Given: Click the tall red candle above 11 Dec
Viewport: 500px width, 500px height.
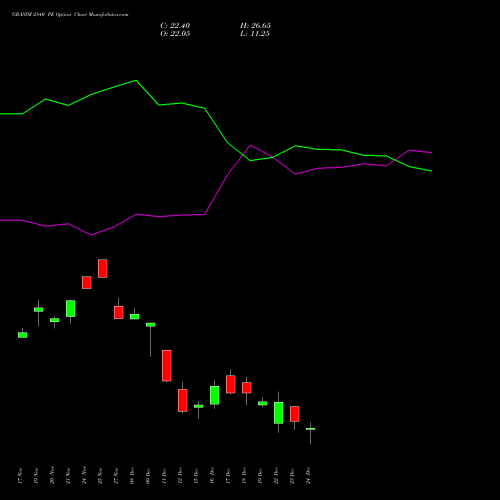Looking at the screenshot, I should (x=167, y=366).
